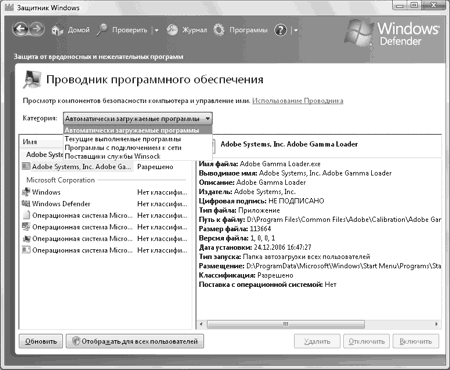Click the Защитник Windows title bar icon
The width and height of the screenshot is (450, 370).
coord(10,7)
